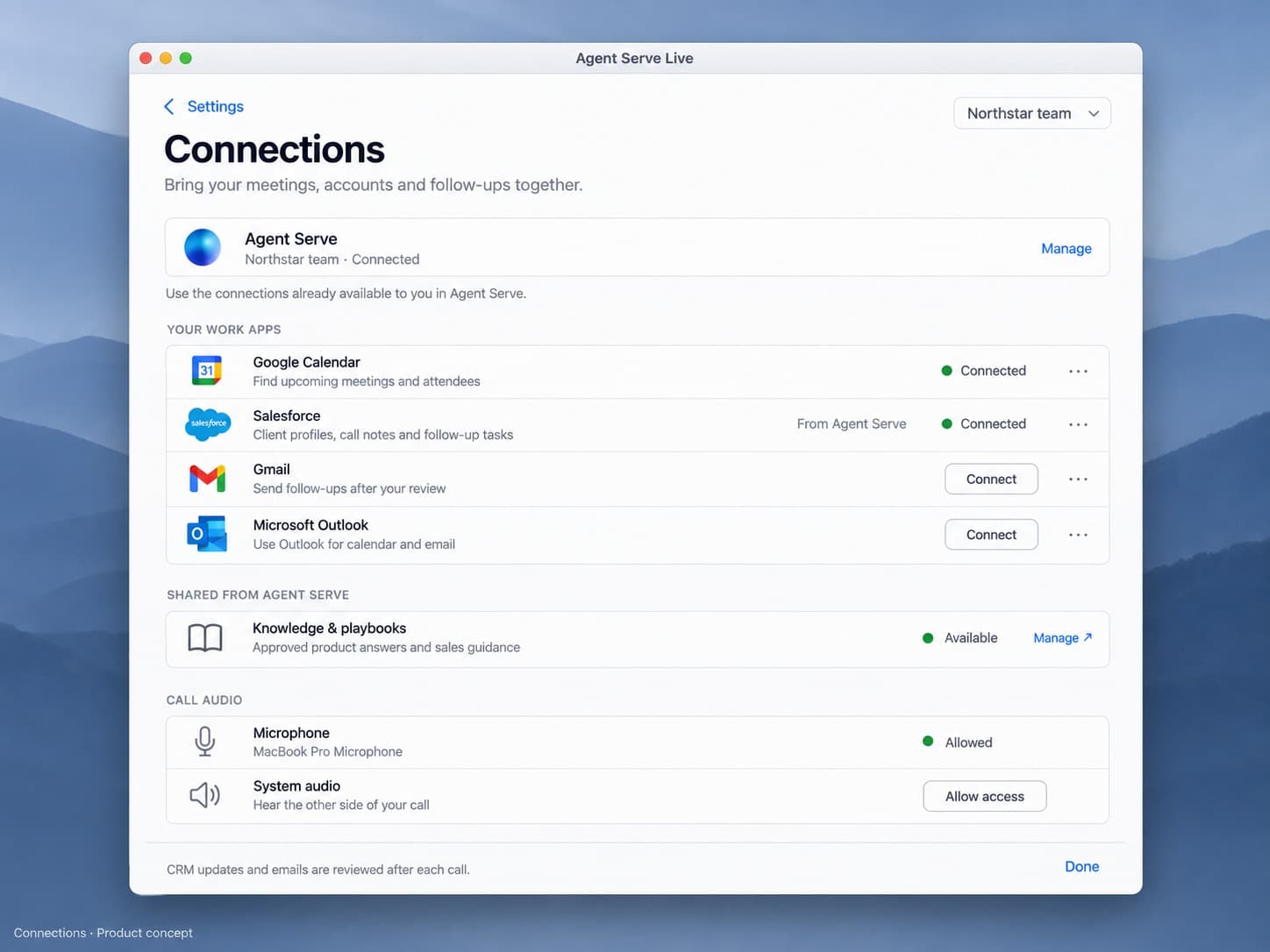Image resolution: width=1270 pixels, height=952 pixels.
Task: Click the Gmail envelope icon
Action: 208,479
